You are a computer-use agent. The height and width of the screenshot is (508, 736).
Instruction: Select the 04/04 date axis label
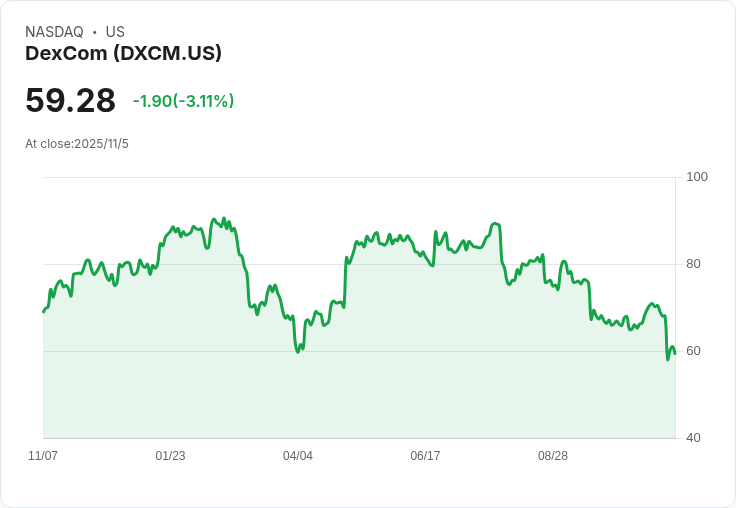298,456
